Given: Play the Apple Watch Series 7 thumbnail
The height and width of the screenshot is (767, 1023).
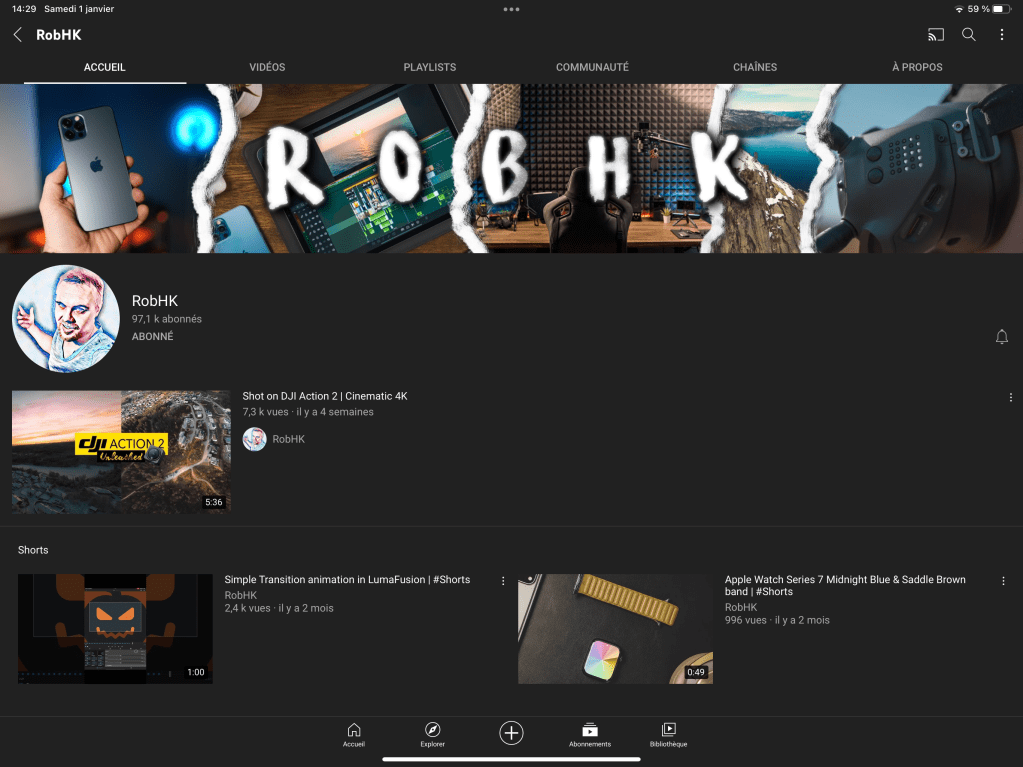Looking at the screenshot, I should coord(615,628).
